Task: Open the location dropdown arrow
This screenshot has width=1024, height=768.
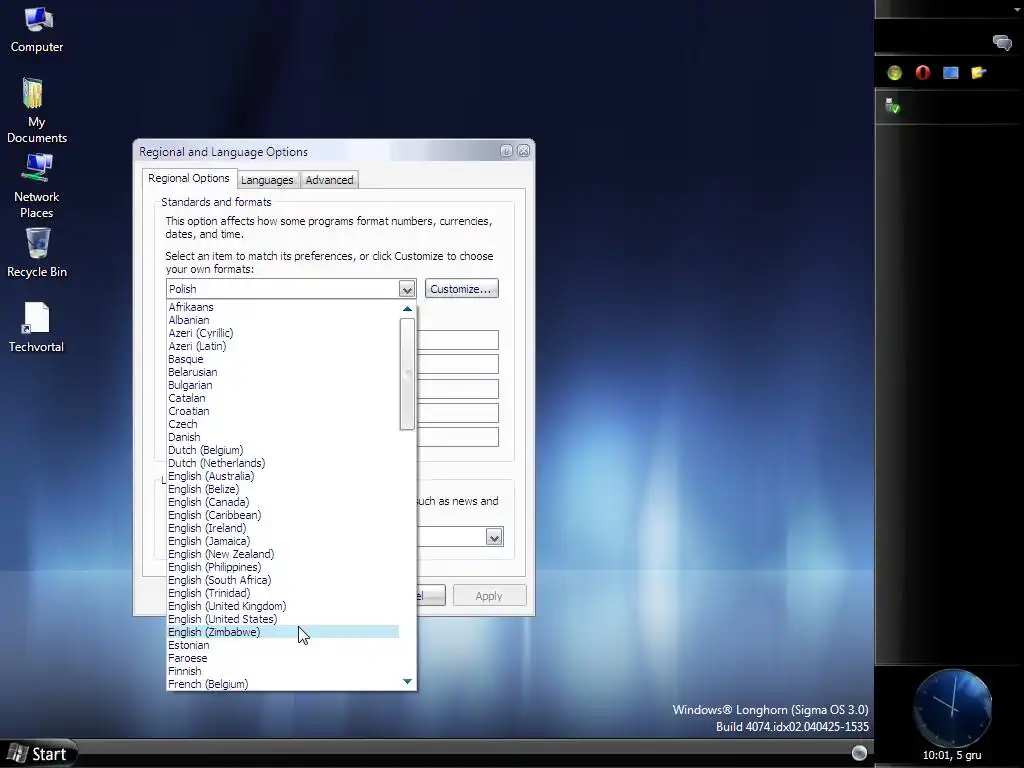Action: pyautogui.click(x=494, y=537)
